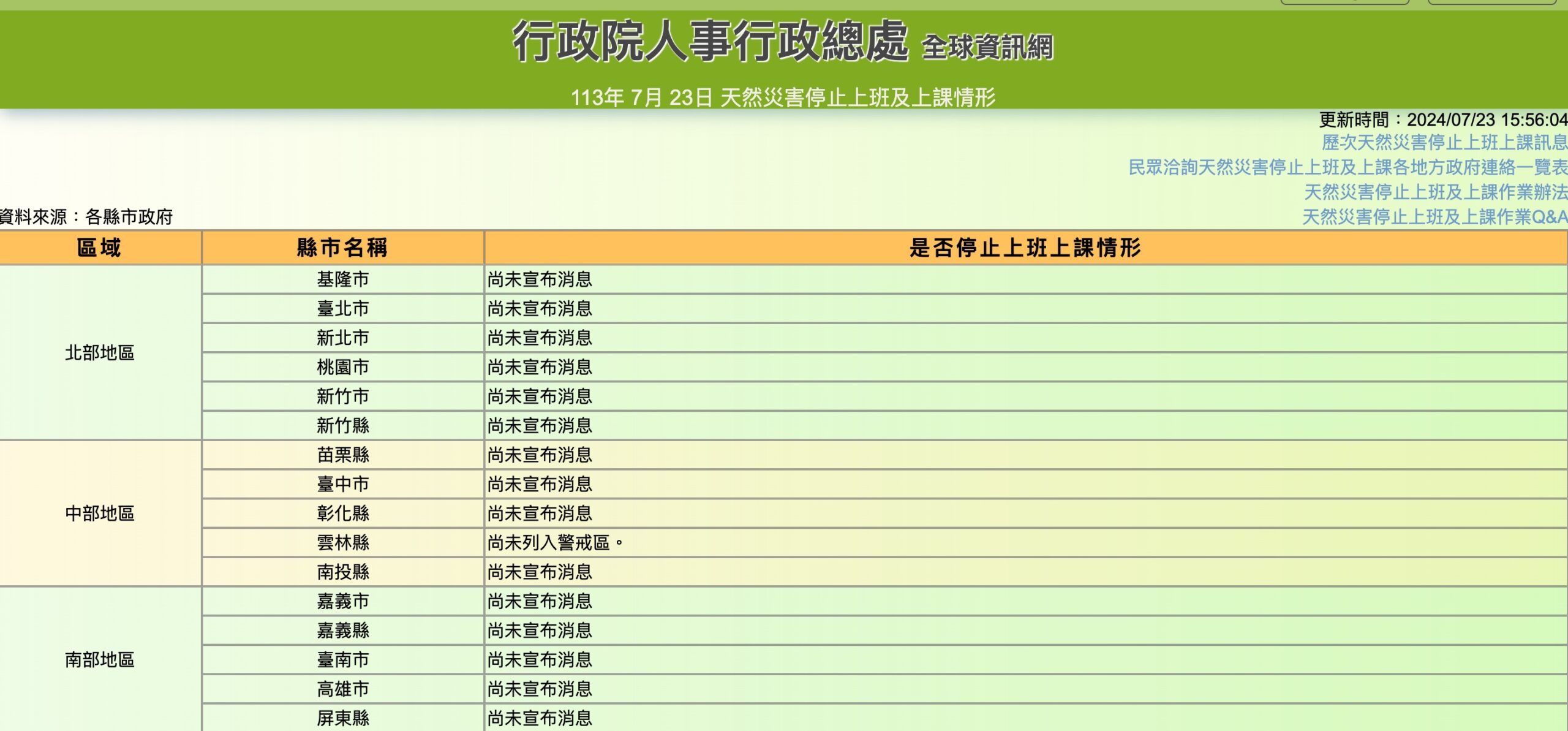Select the 高雄市 cell
1568x731 pixels.
(x=343, y=689)
